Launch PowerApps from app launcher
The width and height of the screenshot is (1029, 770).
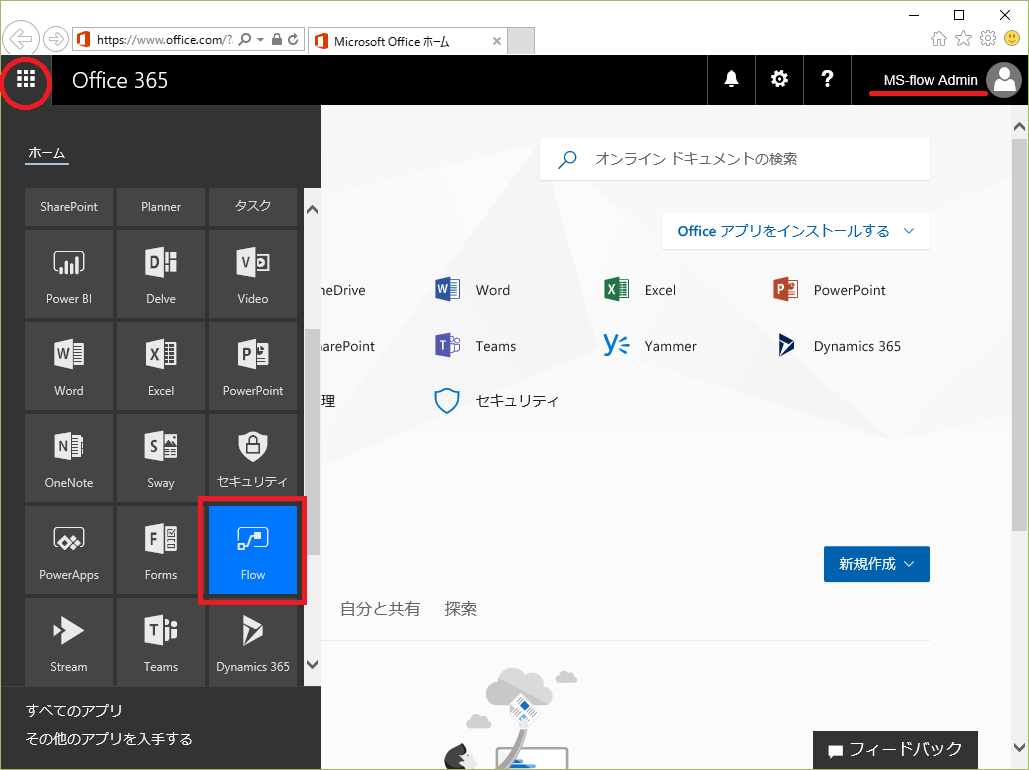69,549
